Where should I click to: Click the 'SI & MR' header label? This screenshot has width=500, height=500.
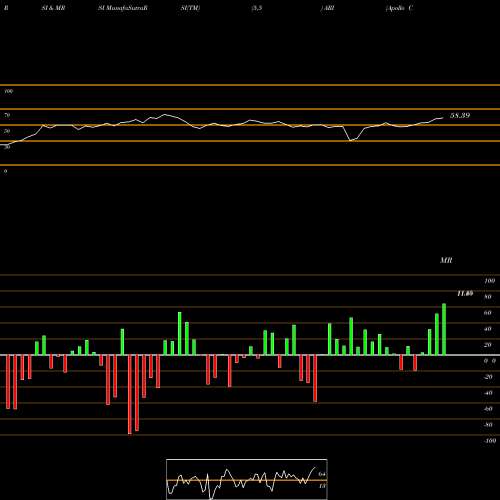(x=53, y=8)
